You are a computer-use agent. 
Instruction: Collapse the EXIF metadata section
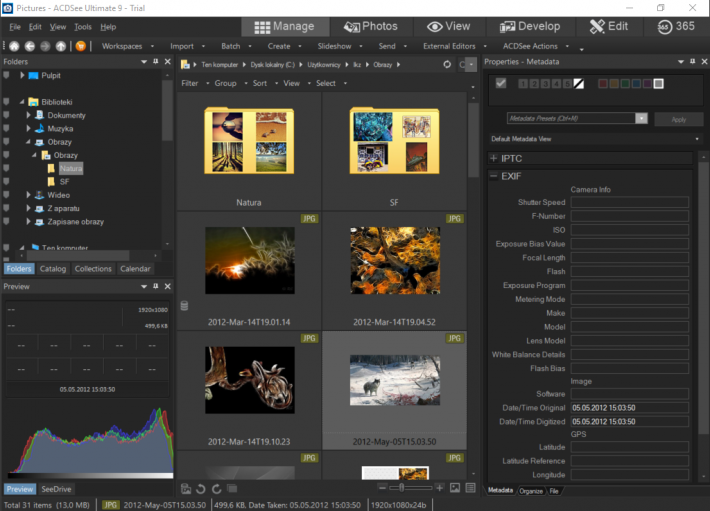494,176
